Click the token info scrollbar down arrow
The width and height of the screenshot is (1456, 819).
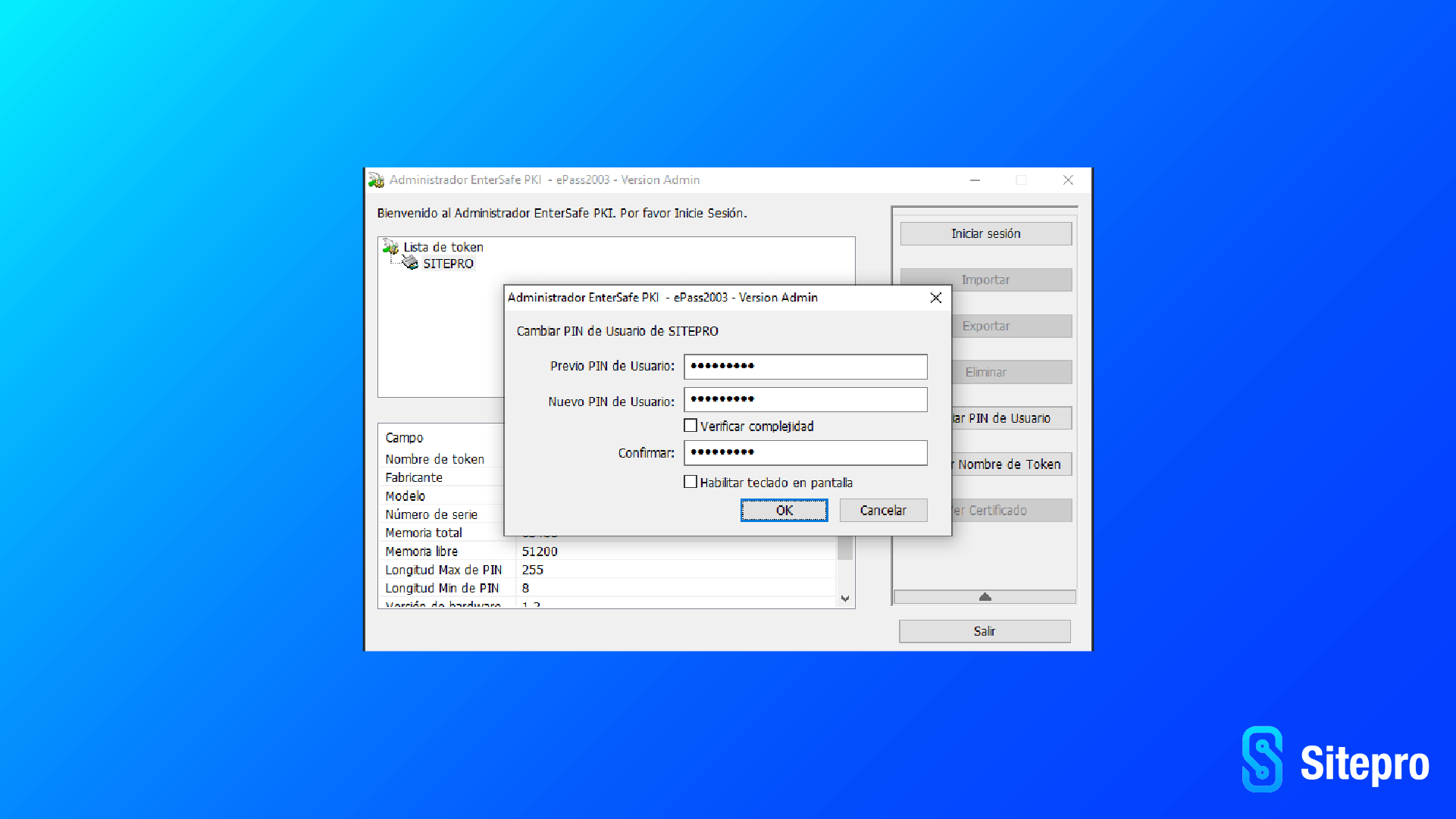[x=845, y=599]
